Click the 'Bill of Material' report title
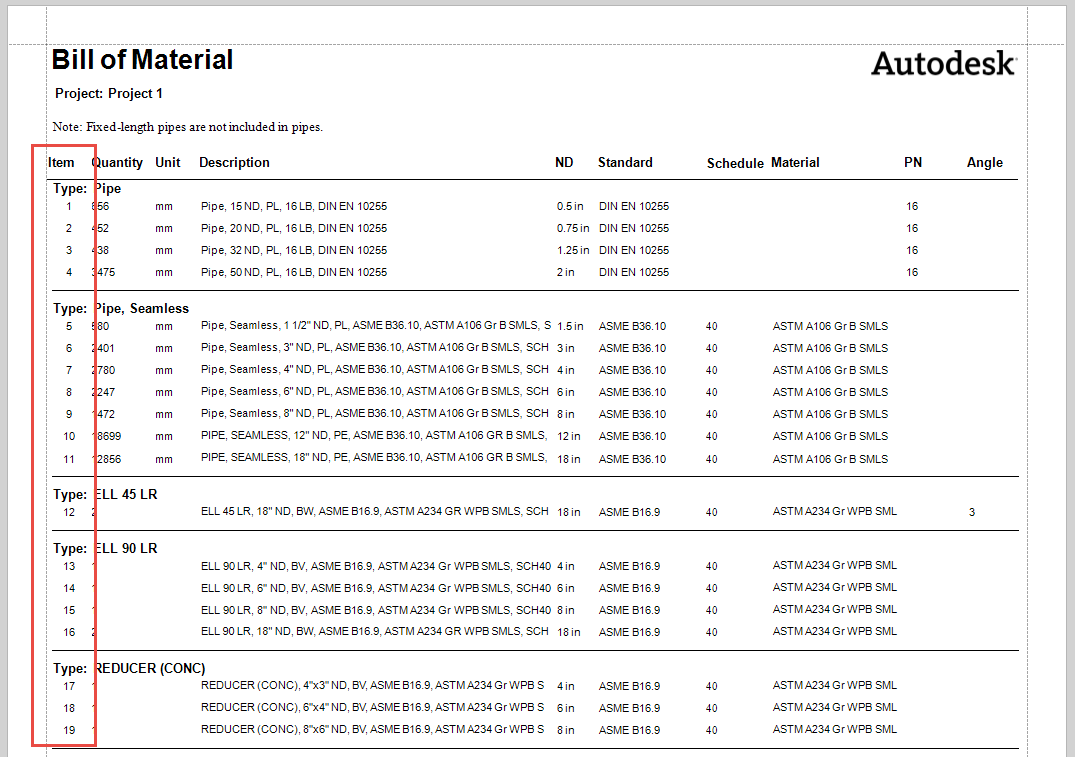Viewport: 1075px width, 757px height. pos(143,60)
